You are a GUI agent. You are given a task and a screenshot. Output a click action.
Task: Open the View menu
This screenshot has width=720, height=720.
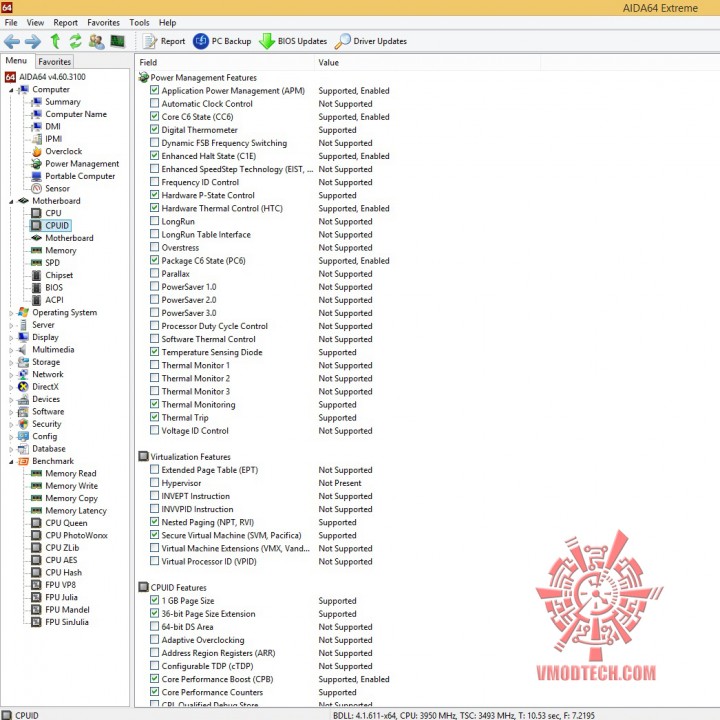35,22
